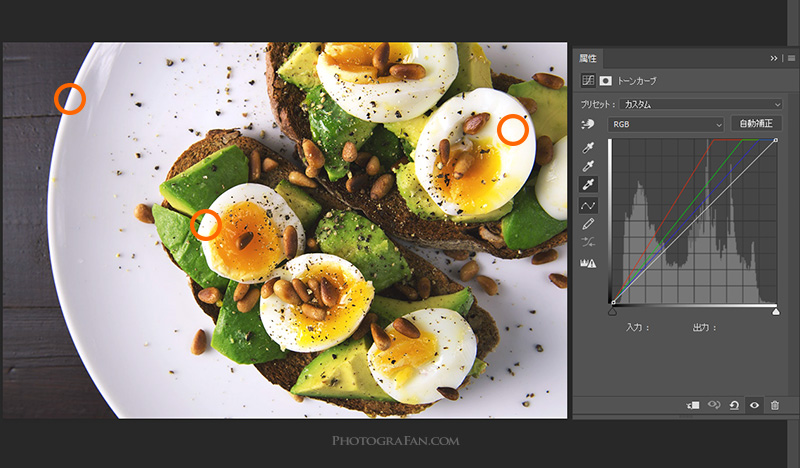Click the top-right curve control point
This screenshot has height=468, width=800.
tap(776, 140)
